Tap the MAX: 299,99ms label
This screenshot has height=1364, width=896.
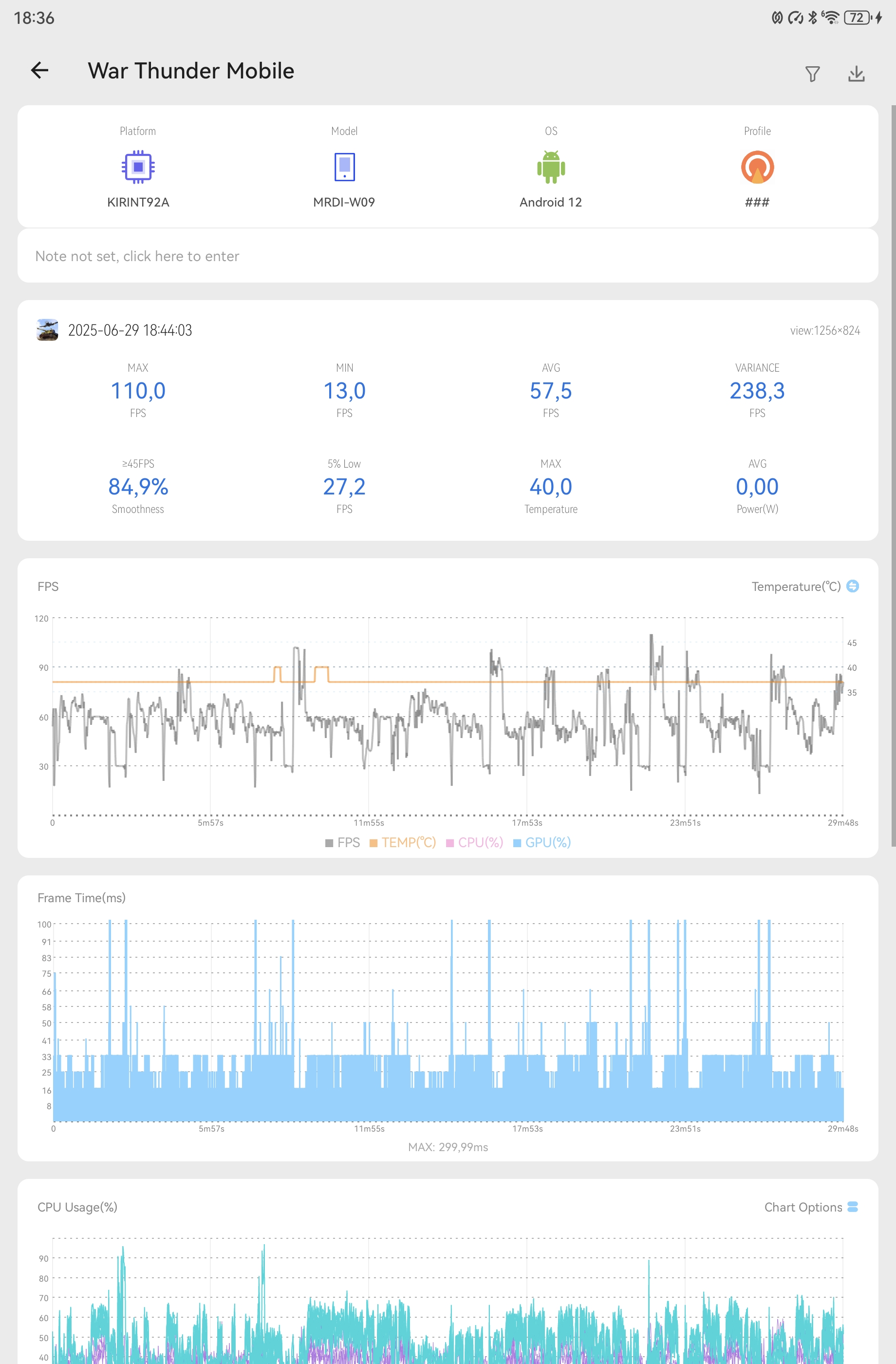tap(448, 1147)
